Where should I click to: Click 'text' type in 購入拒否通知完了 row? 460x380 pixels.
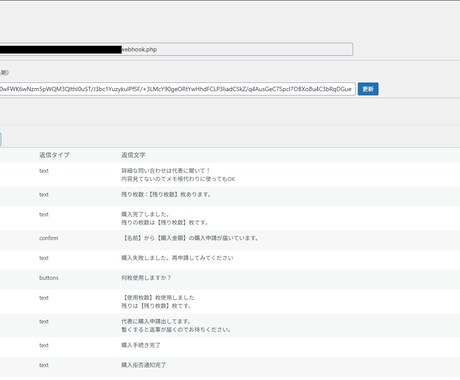44,365
